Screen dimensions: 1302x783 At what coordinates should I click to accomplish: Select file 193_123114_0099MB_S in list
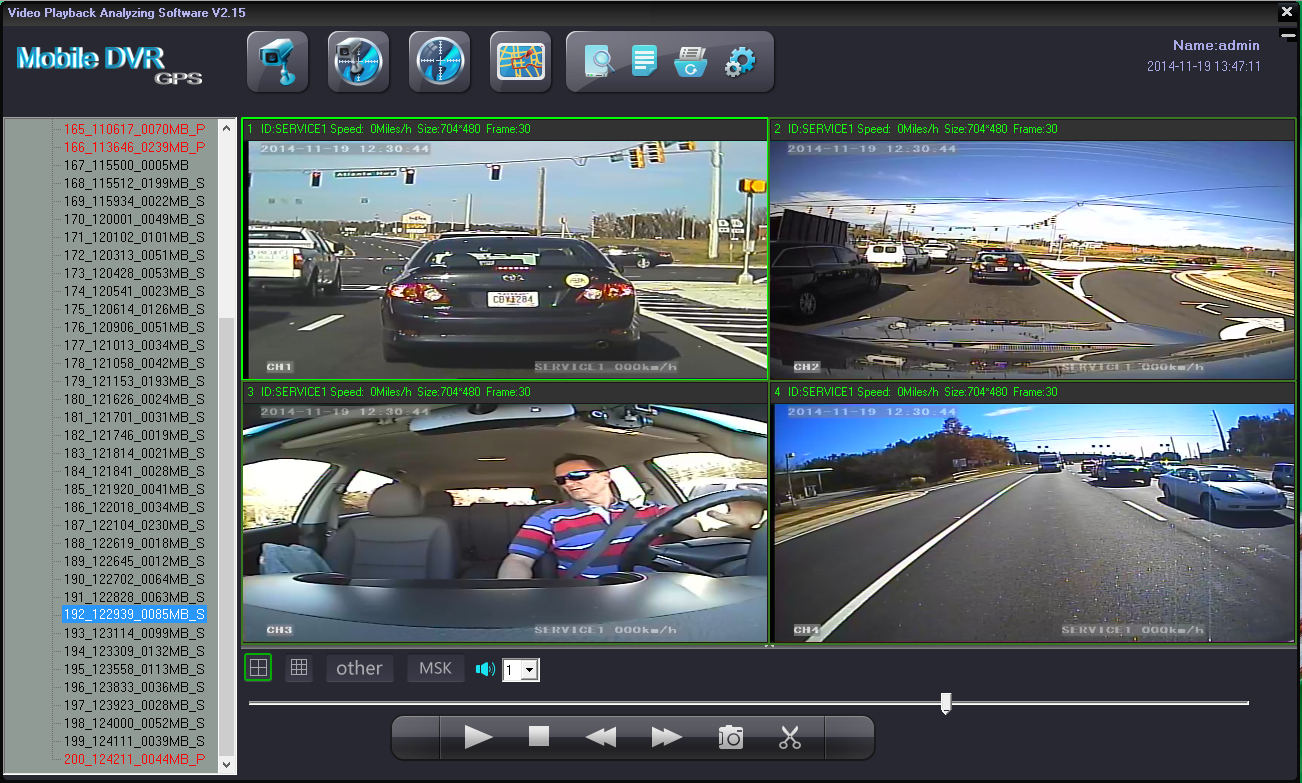(x=134, y=633)
